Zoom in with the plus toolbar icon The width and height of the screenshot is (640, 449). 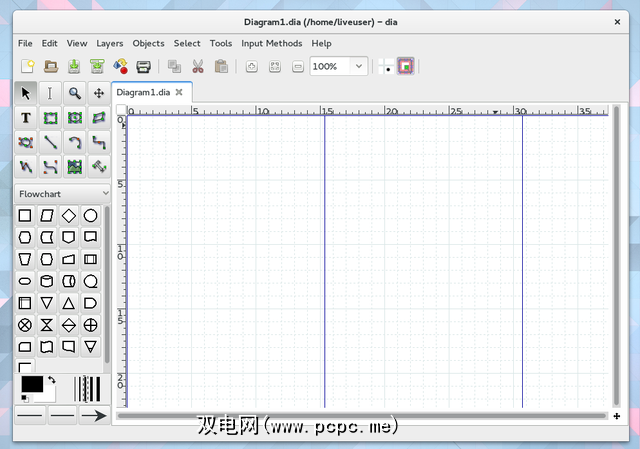tap(252, 66)
